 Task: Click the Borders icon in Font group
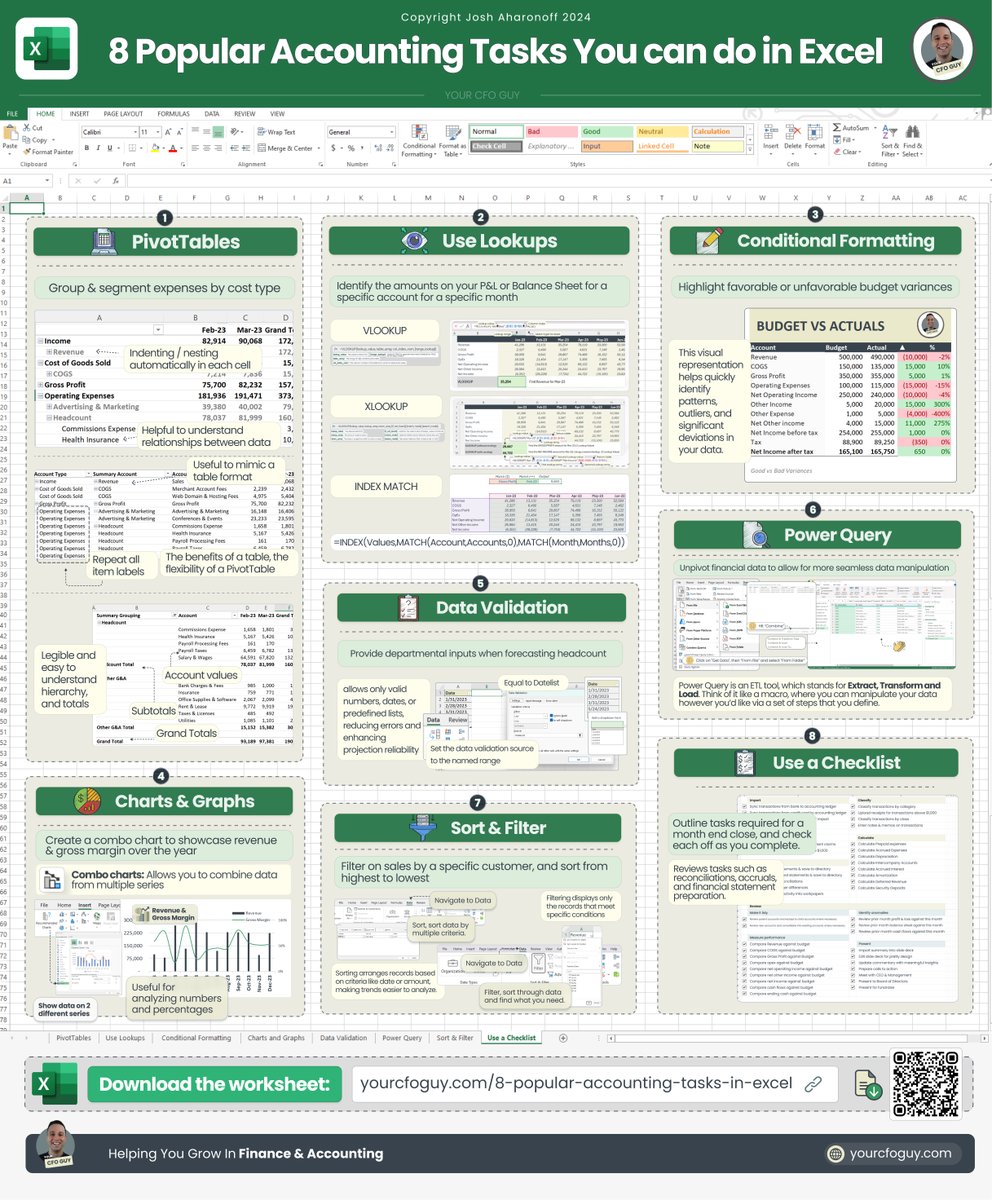point(131,148)
